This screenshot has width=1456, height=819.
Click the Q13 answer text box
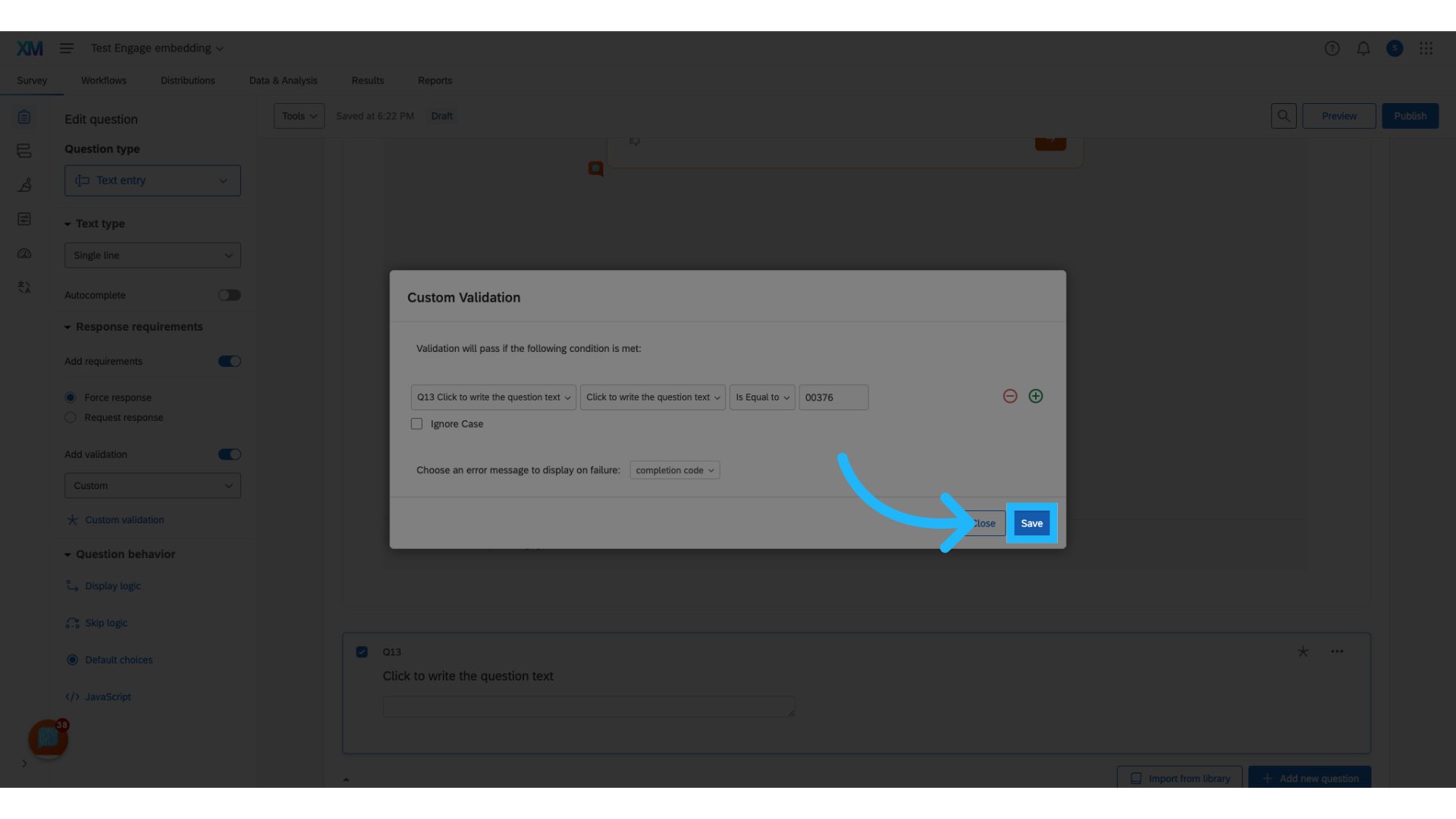(589, 707)
